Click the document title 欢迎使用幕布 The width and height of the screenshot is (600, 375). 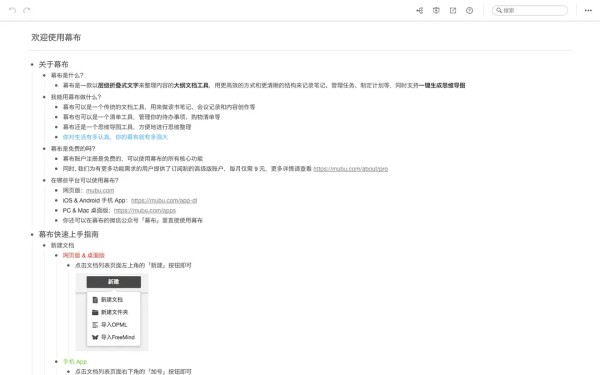56,37
